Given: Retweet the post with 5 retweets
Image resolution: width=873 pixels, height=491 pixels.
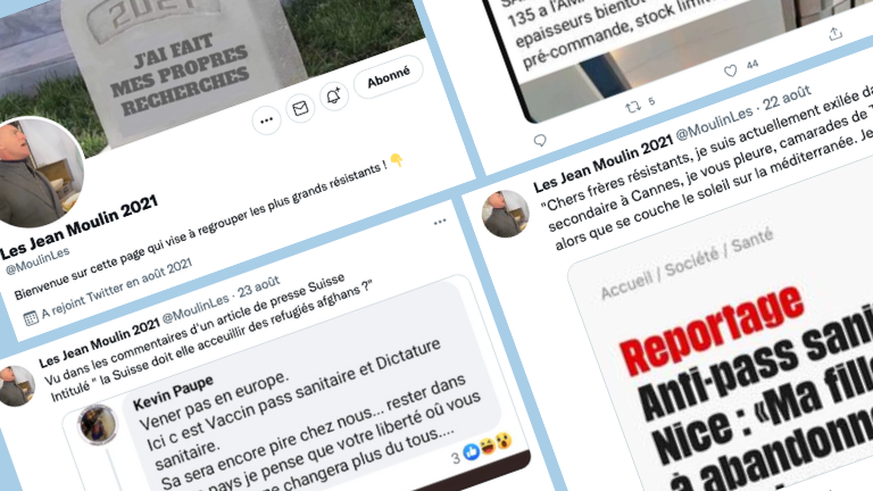Looking at the screenshot, I should [x=633, y=106].
